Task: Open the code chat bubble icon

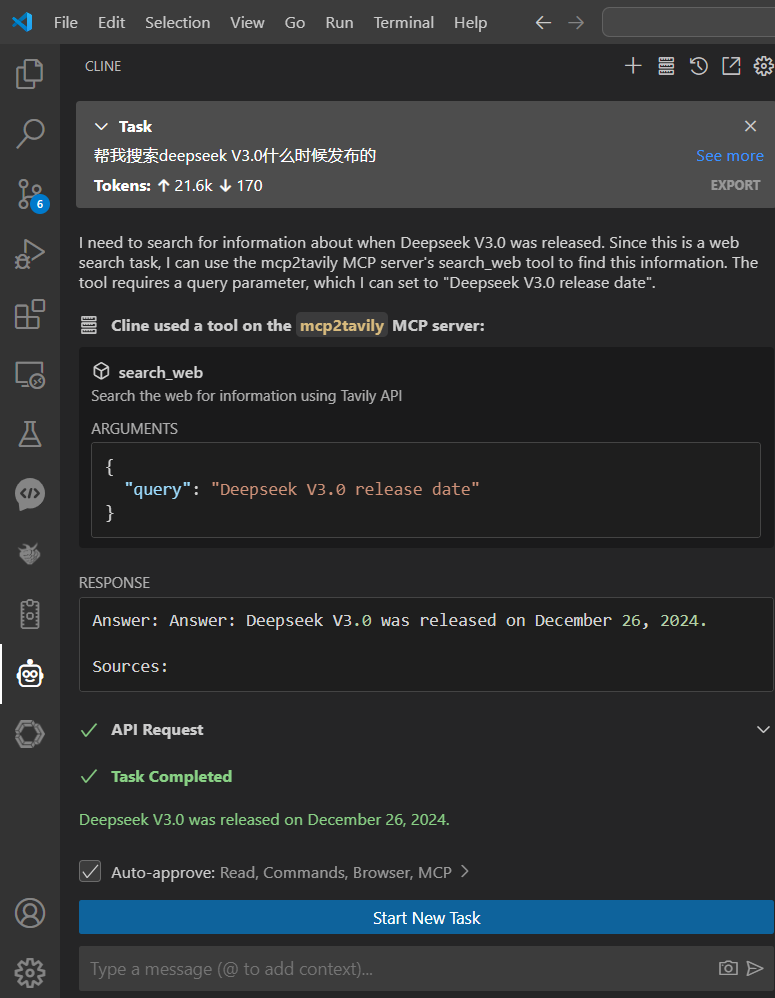Action: click(29, 495)
